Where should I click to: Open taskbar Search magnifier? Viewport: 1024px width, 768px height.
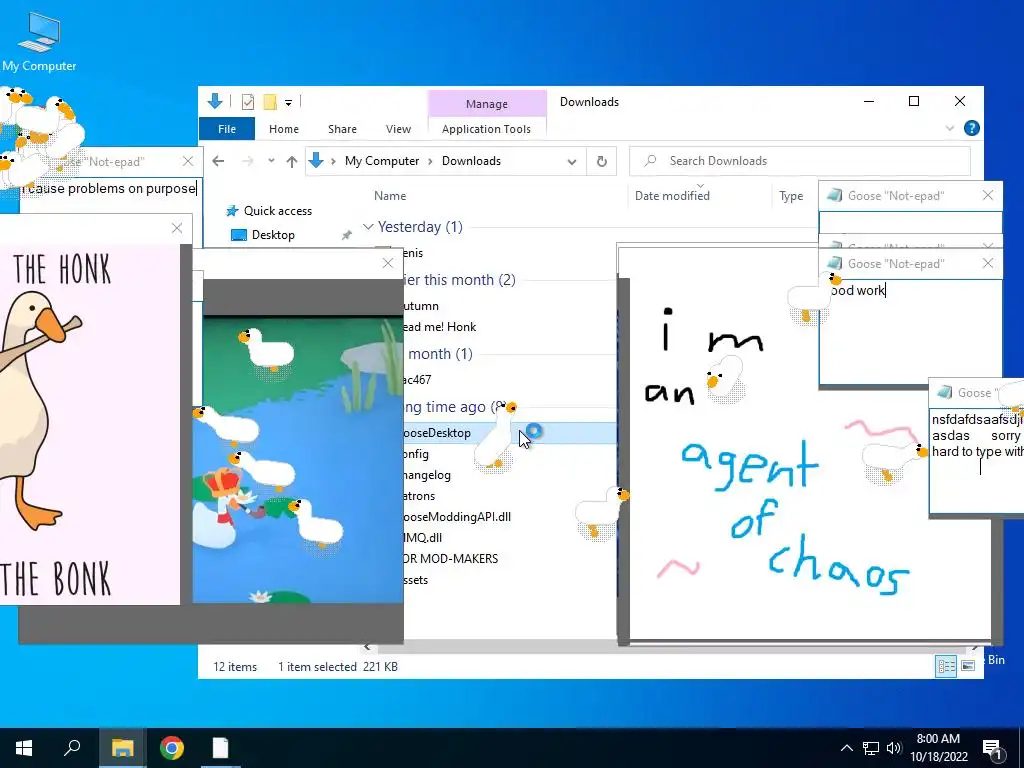[x=72, y=748]
